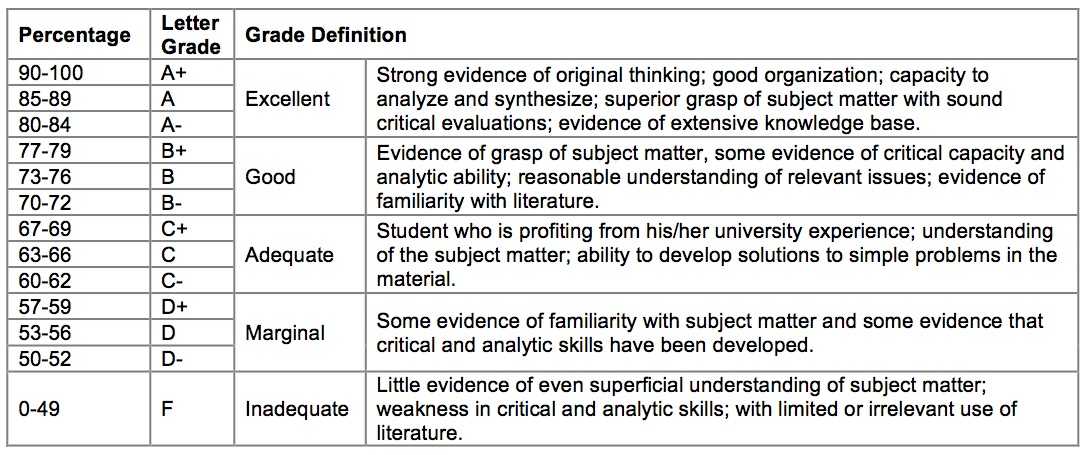The height and width of the screenshot is (455, 1085).
Task: Click the F letter grade cell
Action: tap(193, 409)
